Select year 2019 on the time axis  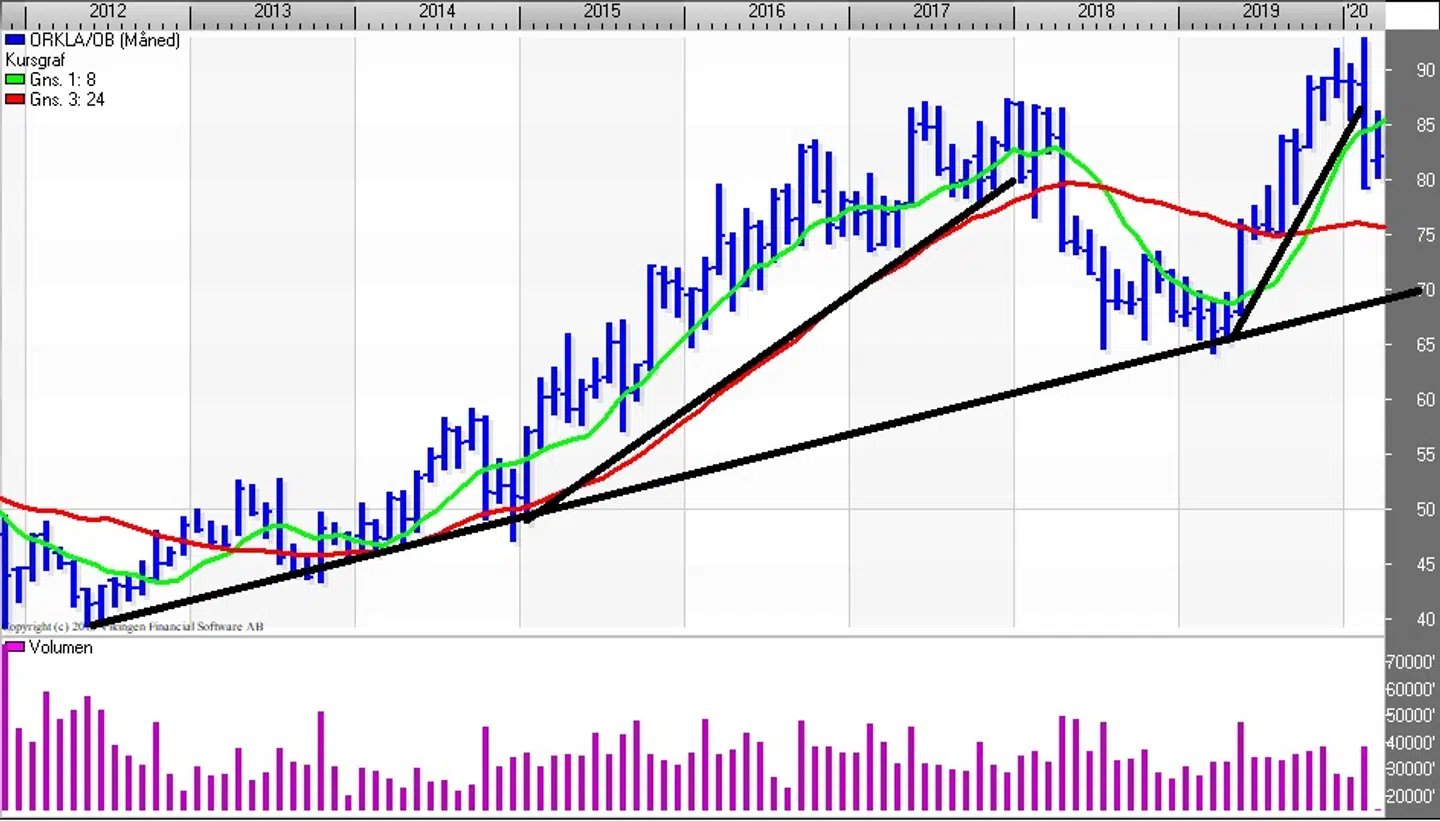[x=1261, y=12]
